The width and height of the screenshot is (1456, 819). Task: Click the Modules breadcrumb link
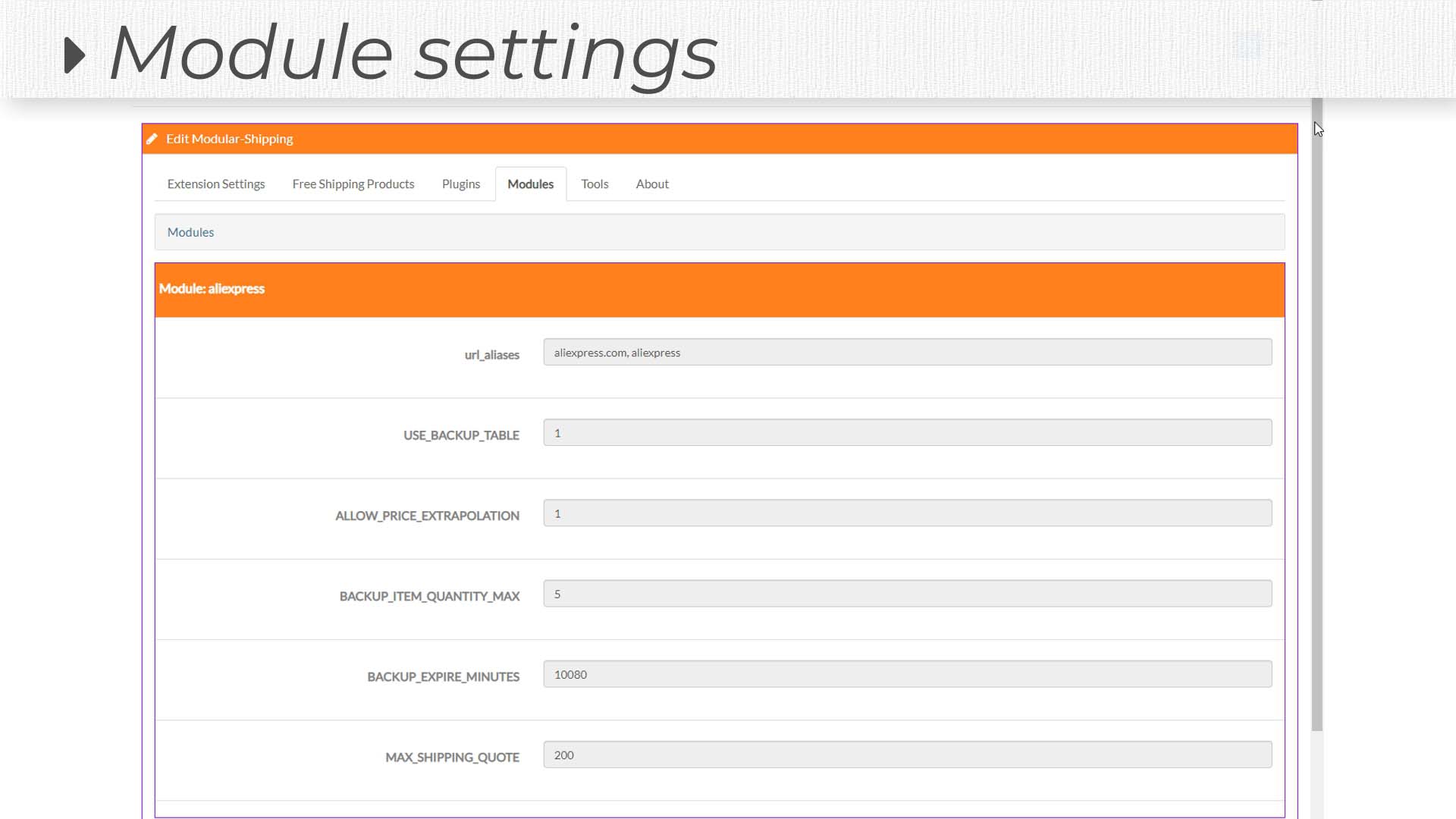(x=190, y=232)
